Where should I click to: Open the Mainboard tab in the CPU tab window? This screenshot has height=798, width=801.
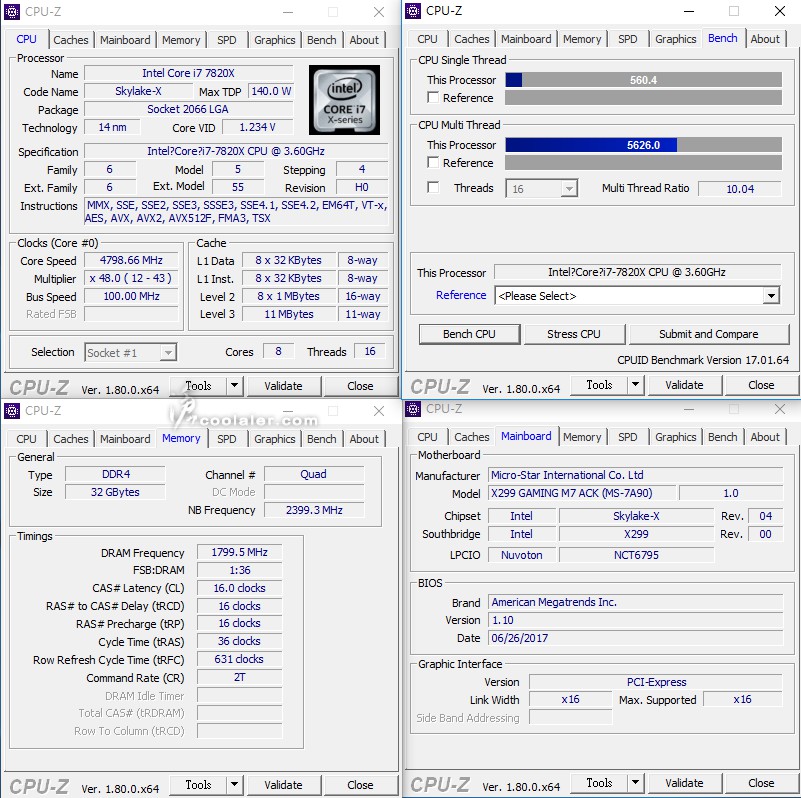125,40
